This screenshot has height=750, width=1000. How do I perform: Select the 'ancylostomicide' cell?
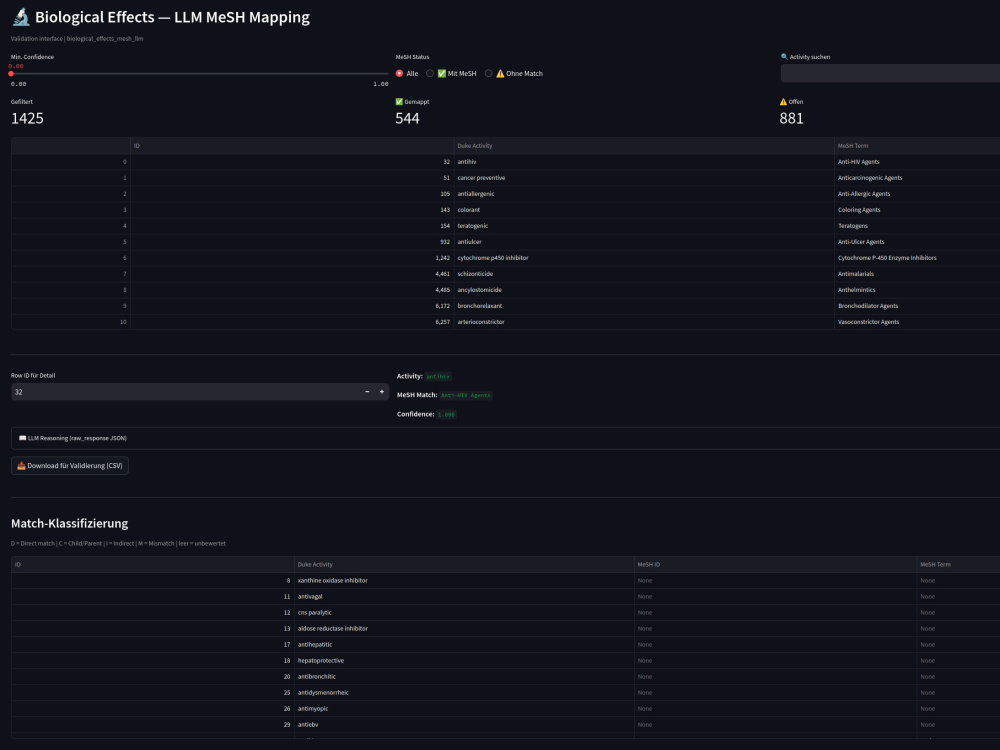(644, 290)
